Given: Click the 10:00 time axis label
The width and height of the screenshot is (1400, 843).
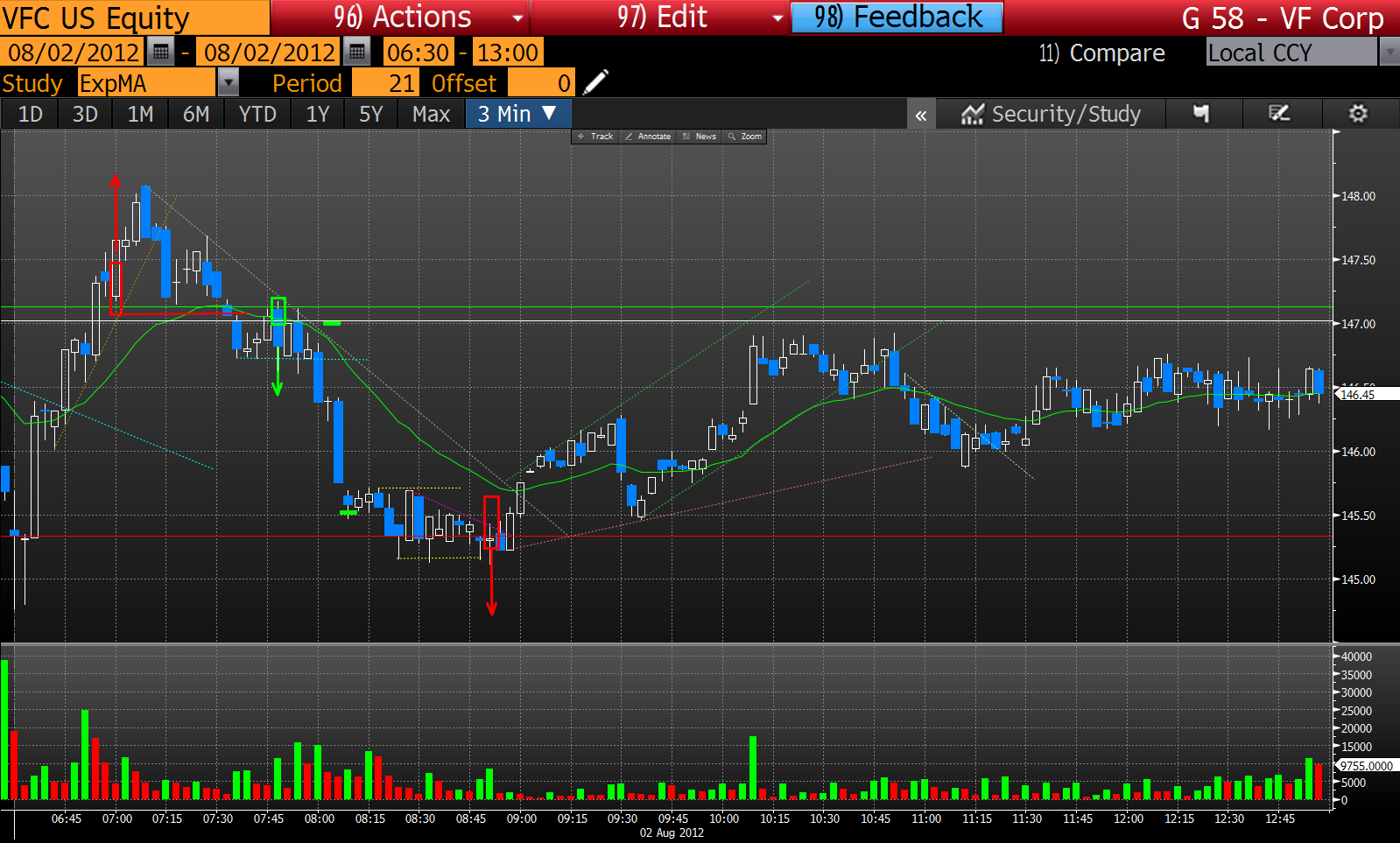Looking at the screenshot, I should point(724,818).
